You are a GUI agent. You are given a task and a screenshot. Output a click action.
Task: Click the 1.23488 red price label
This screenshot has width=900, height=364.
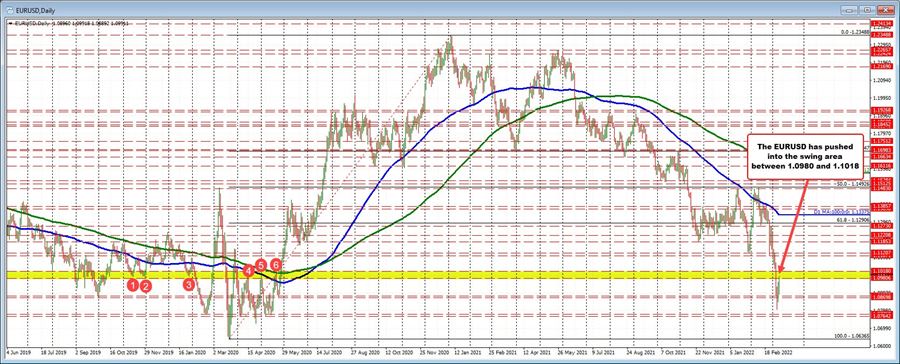click(x=881, y=34)
